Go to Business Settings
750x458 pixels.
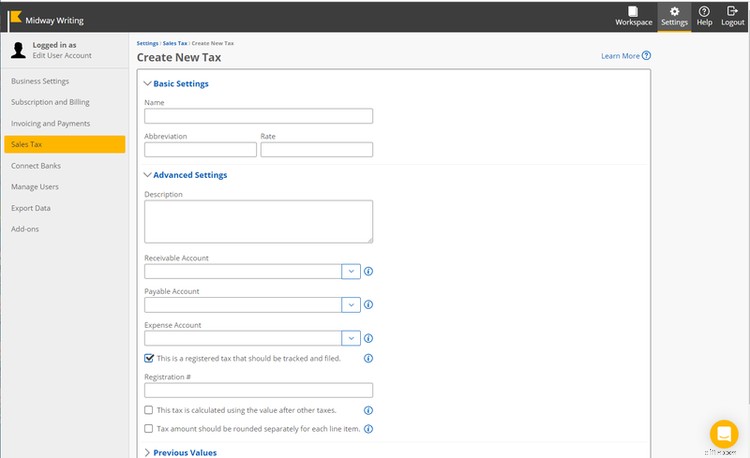pos(40,81)
